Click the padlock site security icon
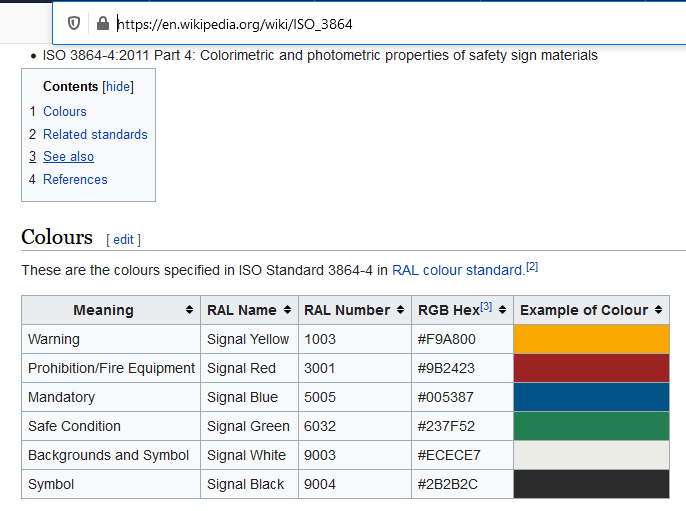This screenshot has height=511, width=686. [x=103, y=23]
